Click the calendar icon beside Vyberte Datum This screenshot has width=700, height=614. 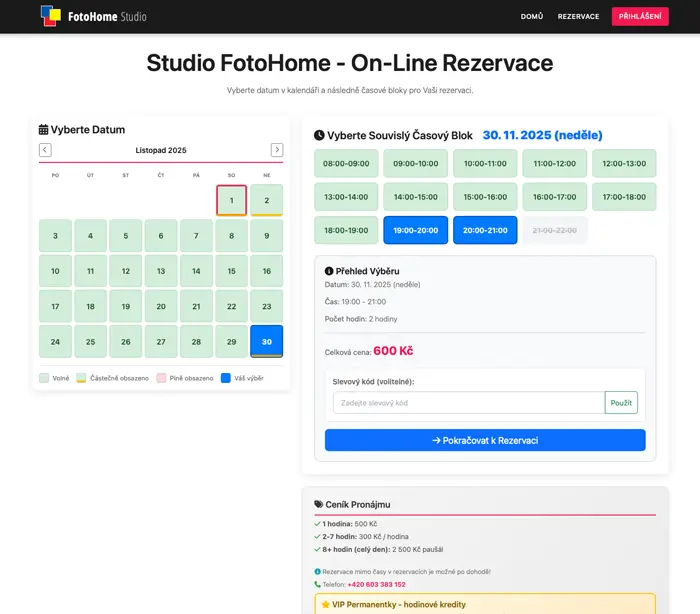coord(43,129)
